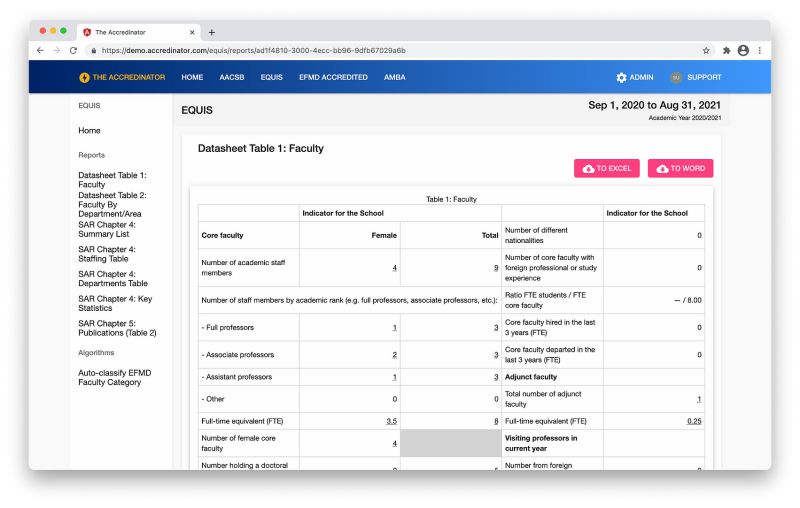800x508 pixels.
Task: Open SAR Chapter 4: Departments Table
Action: coord(113,278)
